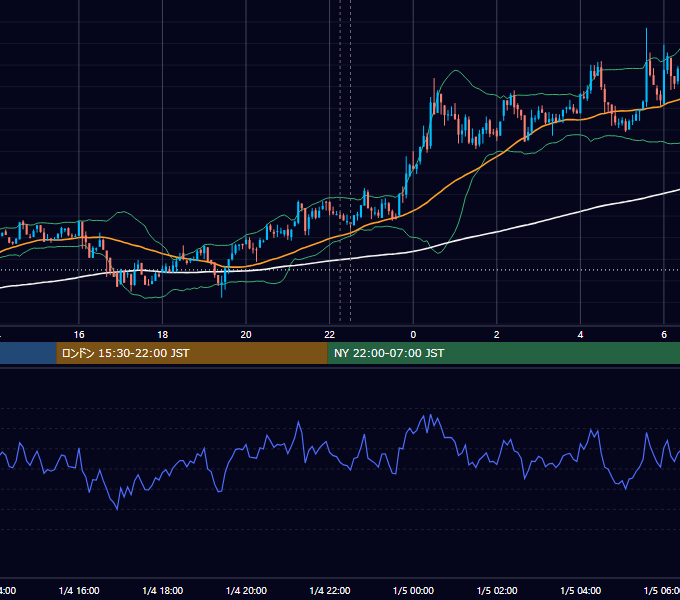This screenshot has height=600, width=680.
Task: Select the 1/4 20:00 time label
Action: 246,590
